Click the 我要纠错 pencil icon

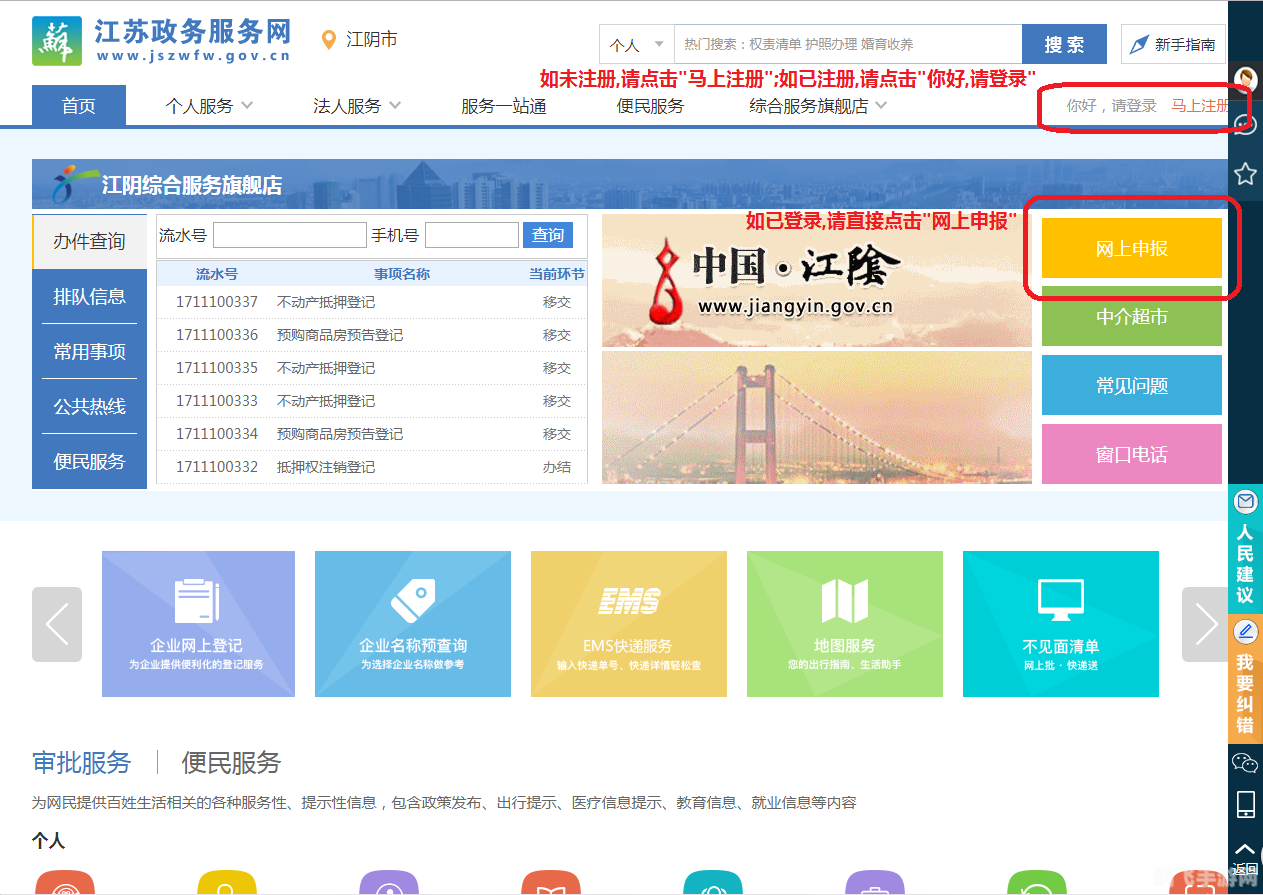[x=1244, y=632]
